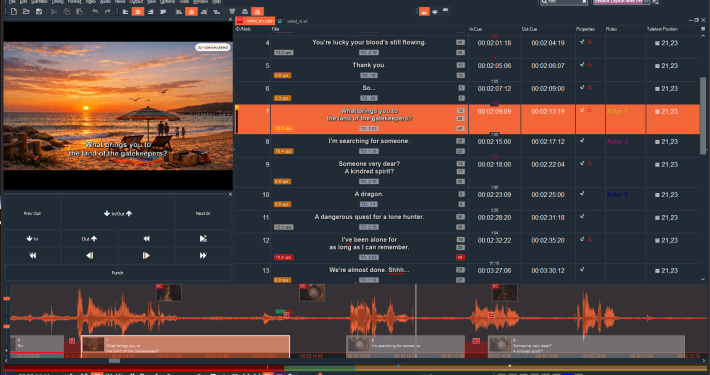This screenshot has width=710, height=375.
Task: Click the Prev Out button
Action: pyautogui.click(x=32, y=213)
